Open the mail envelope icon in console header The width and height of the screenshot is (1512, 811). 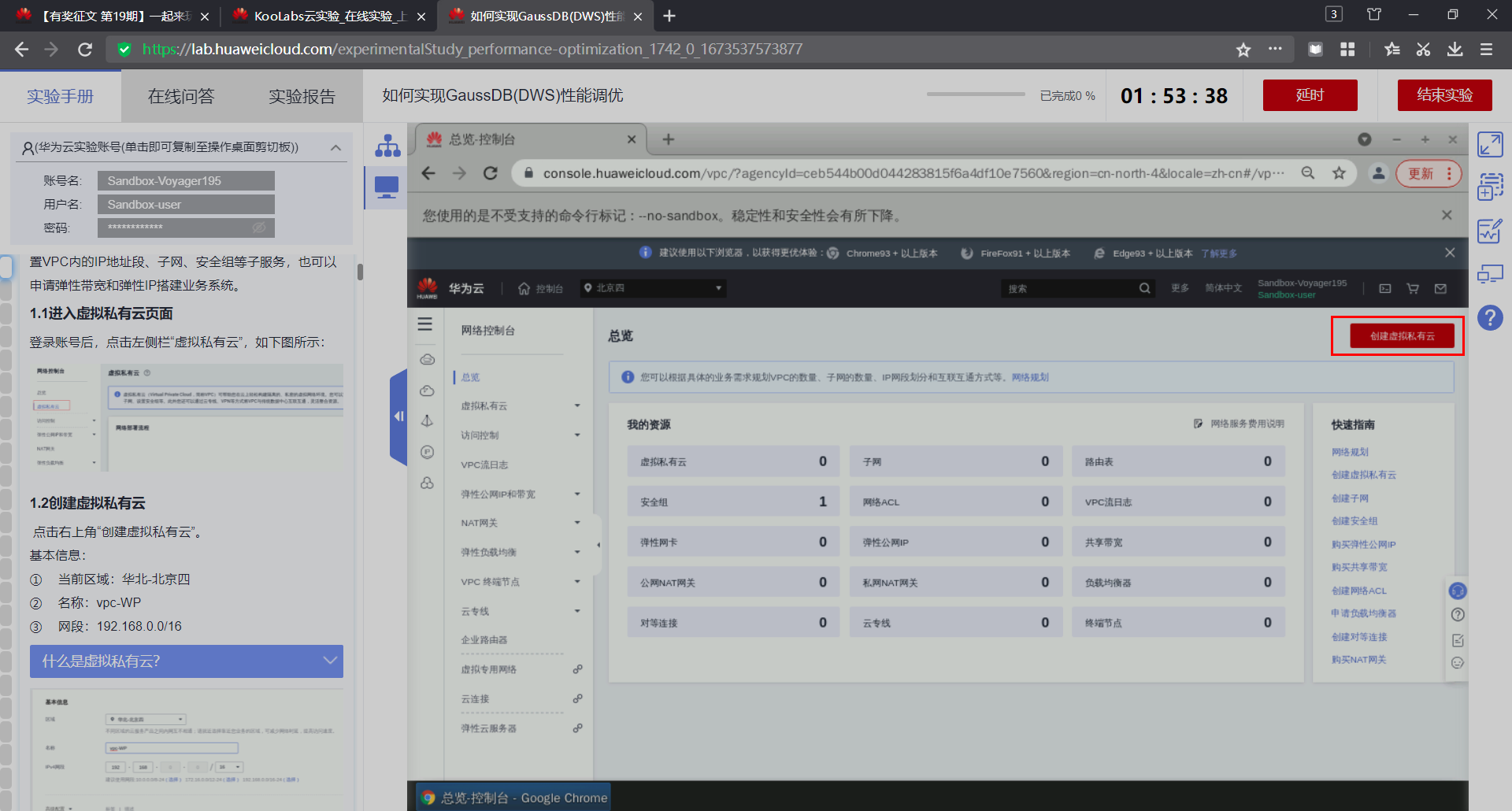pos(1440,288)
